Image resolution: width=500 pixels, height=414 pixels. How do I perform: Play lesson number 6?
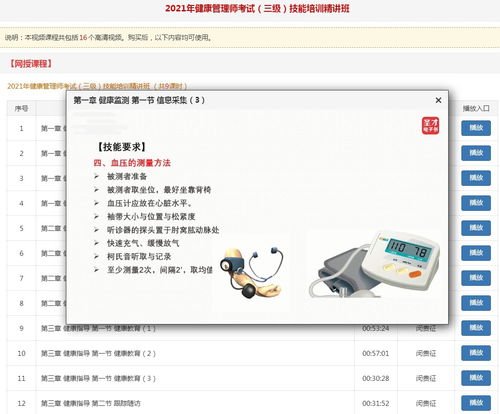[476, 253]
